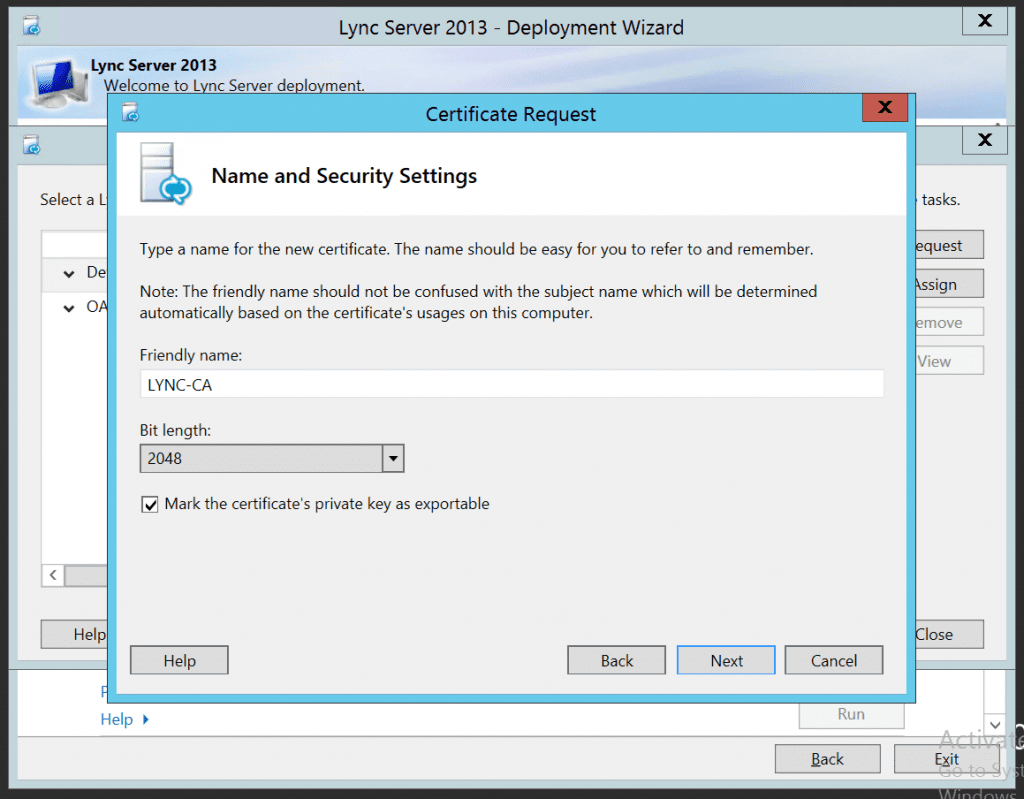
Task: Go Back in the Certificate Request dialog
Action: click(616, 660)
